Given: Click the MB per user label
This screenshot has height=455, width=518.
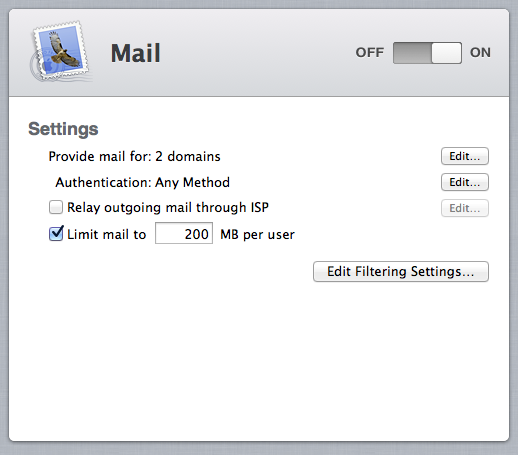Looking at the screenshot, I should (x=257, y=234).
